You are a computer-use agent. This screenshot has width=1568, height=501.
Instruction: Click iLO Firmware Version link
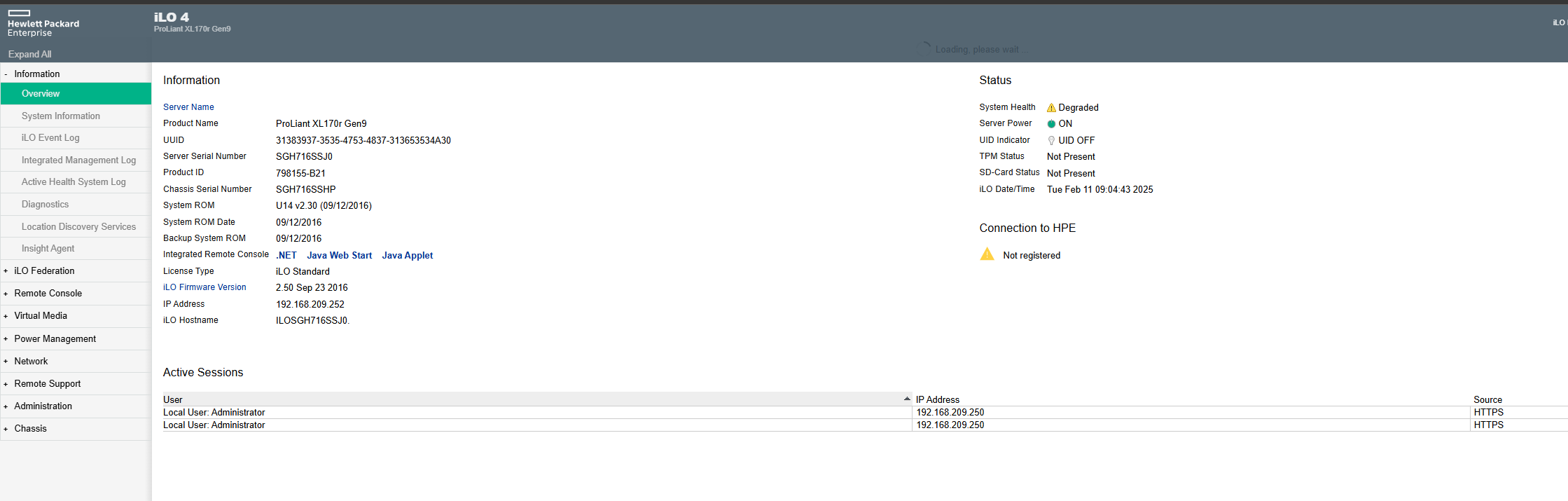tap(204, 287)
